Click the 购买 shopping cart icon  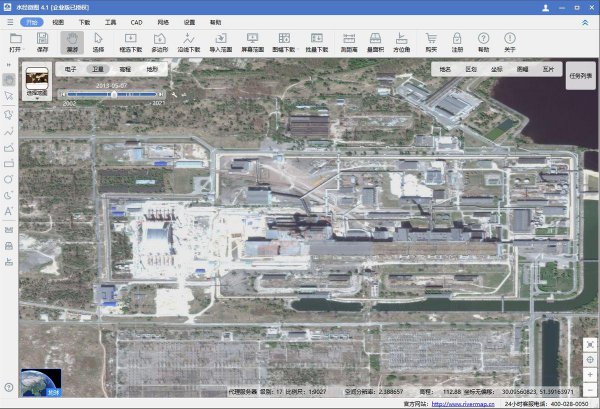431,41
